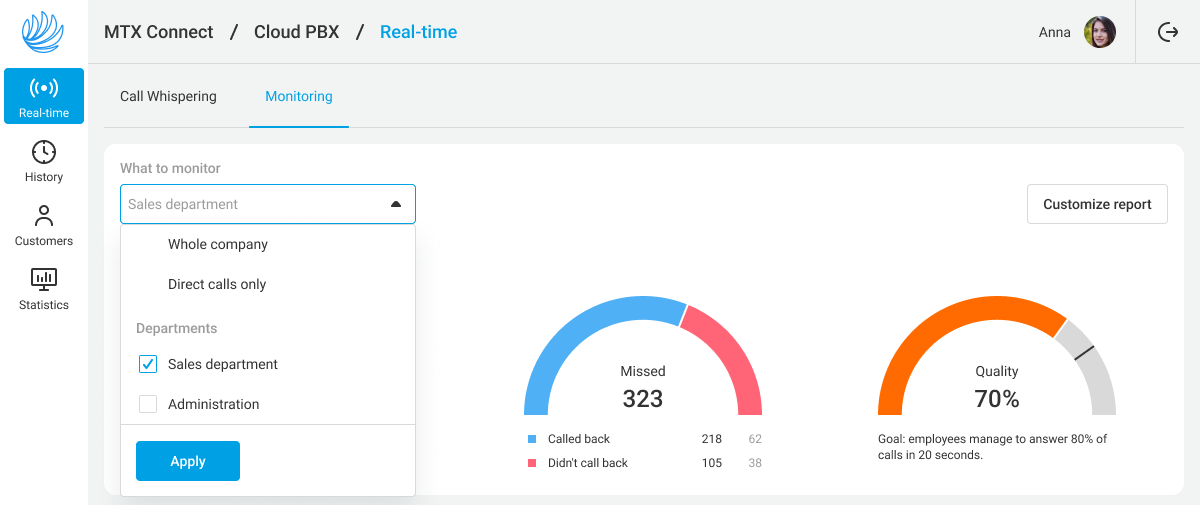Click the MTX Connect breadcrumb link
The height and width of the screenshot is (505, 1200).
(159, 32)
